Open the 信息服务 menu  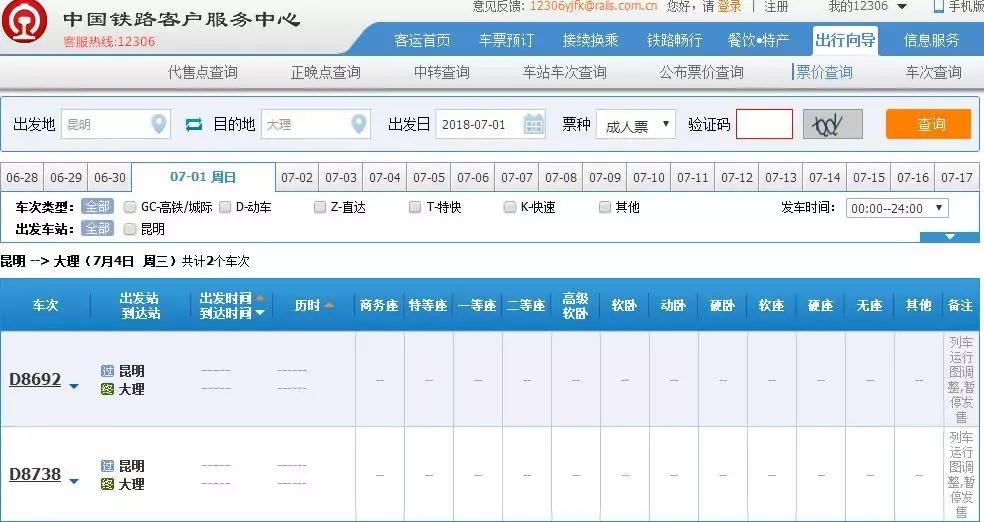point(932,41)
